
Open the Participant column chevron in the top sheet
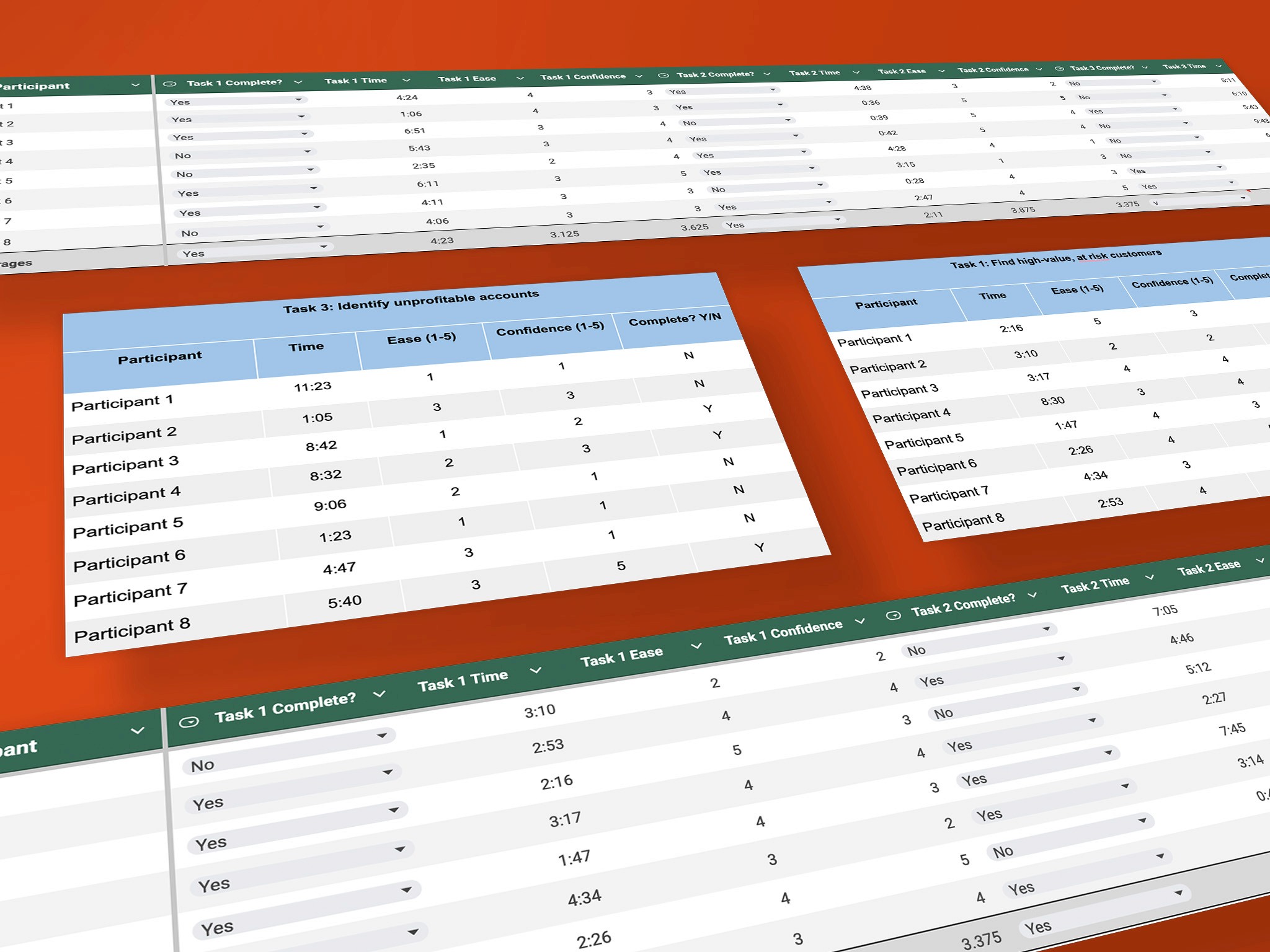136,85
